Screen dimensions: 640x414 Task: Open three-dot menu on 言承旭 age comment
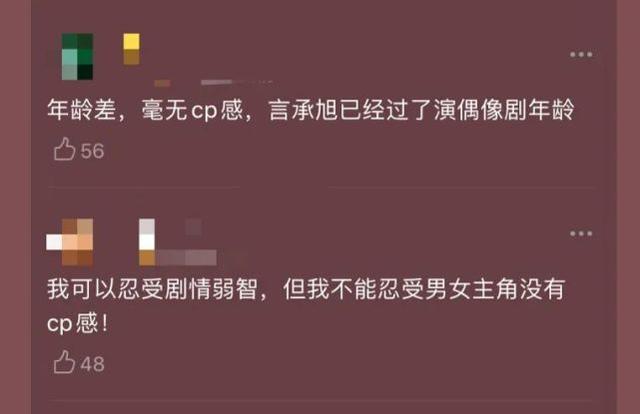click(x=581, y=54)
